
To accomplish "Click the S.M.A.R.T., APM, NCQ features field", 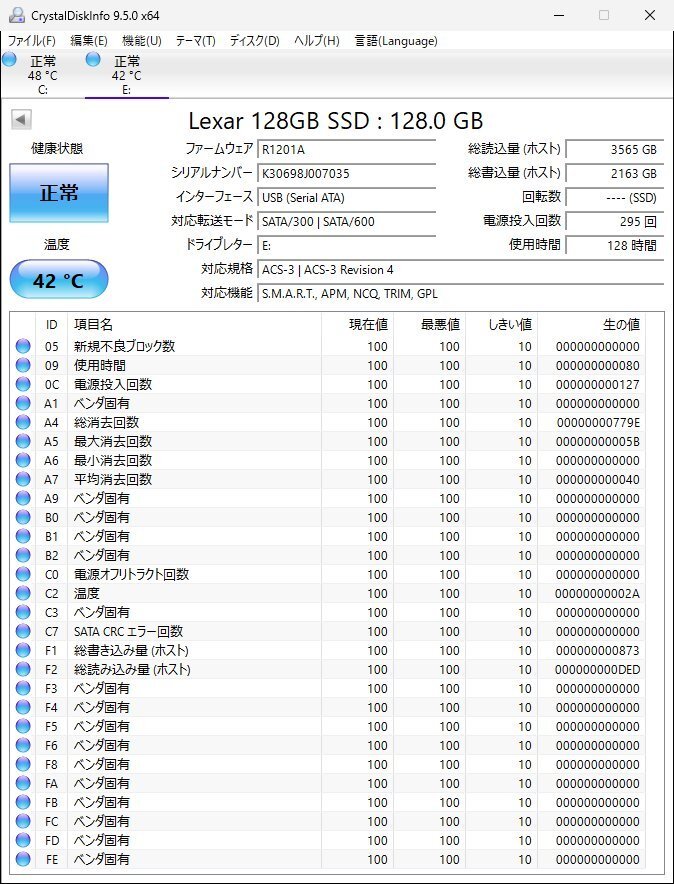I will (460, 294).
